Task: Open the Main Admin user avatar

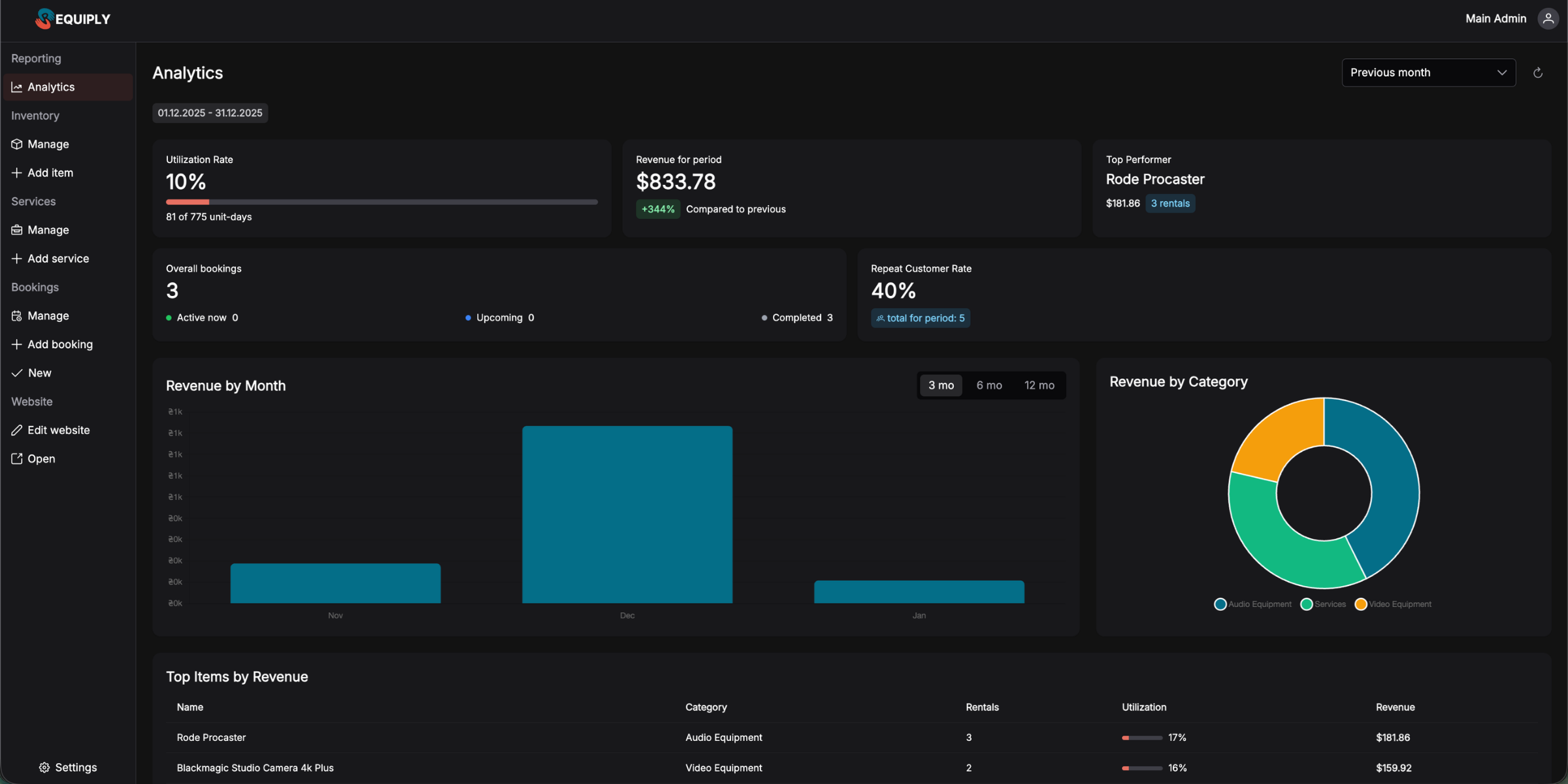Action: click(1548, 18)
